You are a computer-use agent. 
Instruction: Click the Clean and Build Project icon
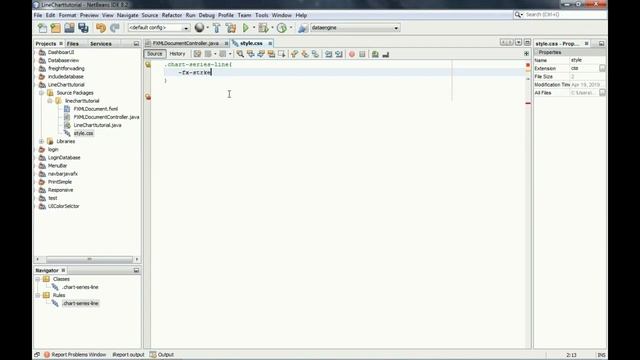231,28
